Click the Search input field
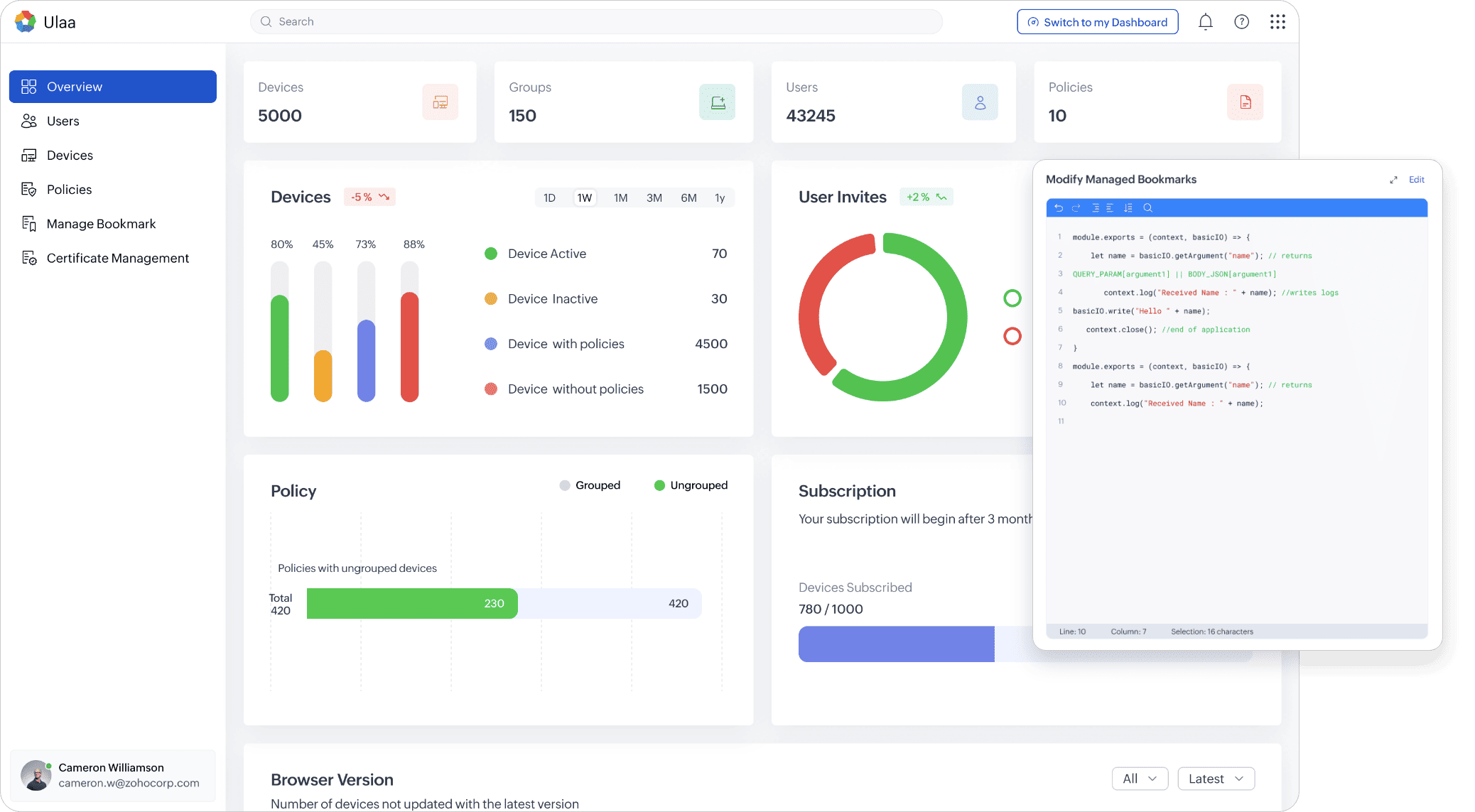 (597, 22)
